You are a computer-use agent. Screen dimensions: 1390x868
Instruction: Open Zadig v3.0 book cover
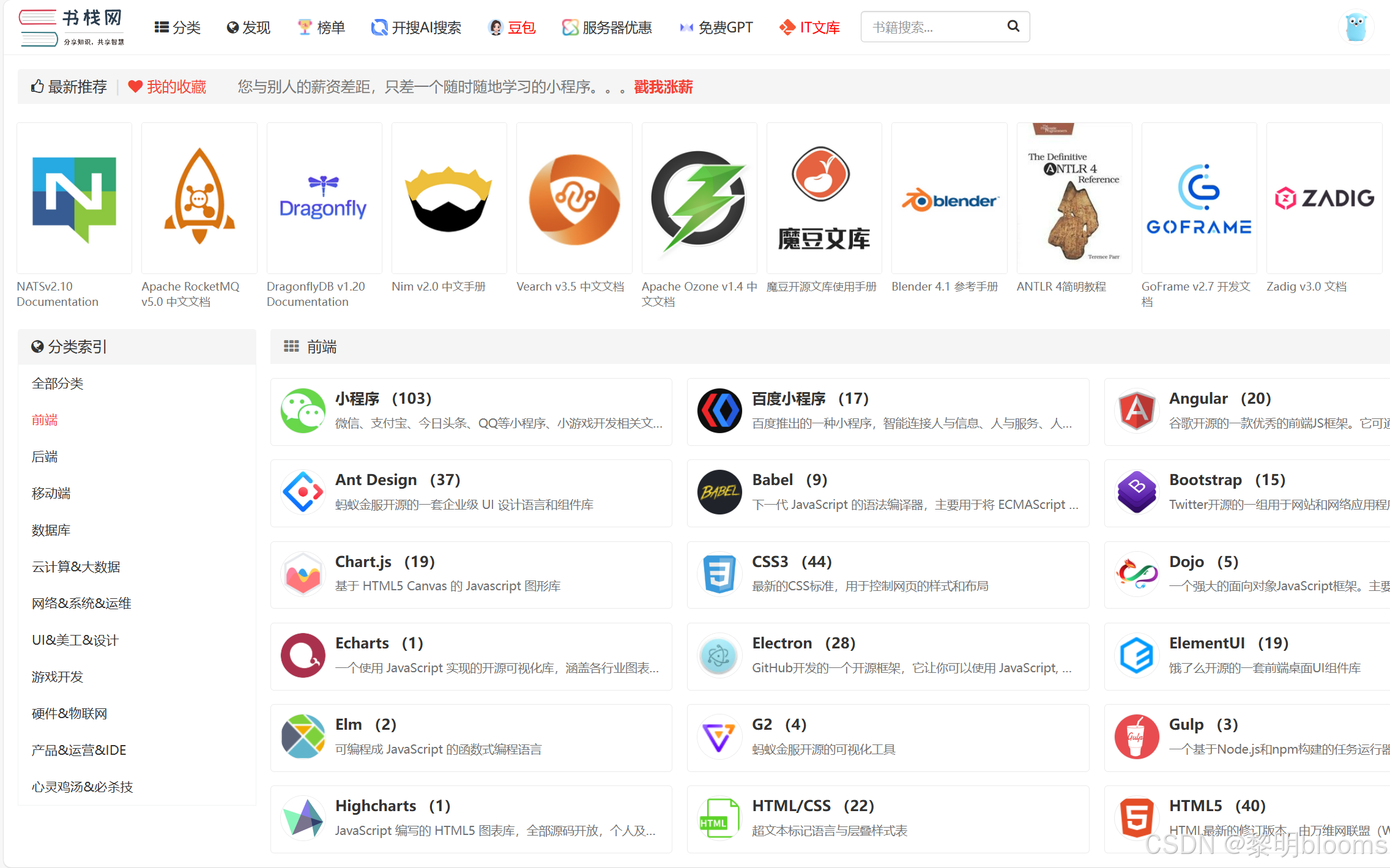(1324, 198)
